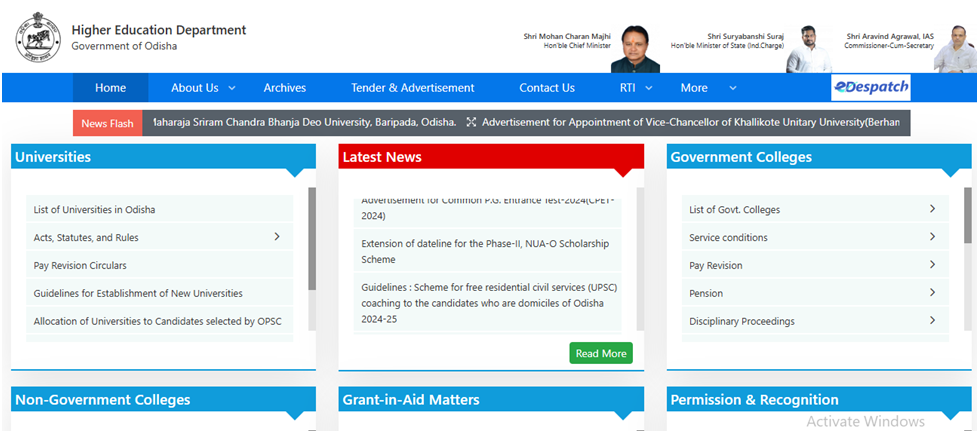
Task: Expand the Pay Revision arrow
Action: [932, 265]
